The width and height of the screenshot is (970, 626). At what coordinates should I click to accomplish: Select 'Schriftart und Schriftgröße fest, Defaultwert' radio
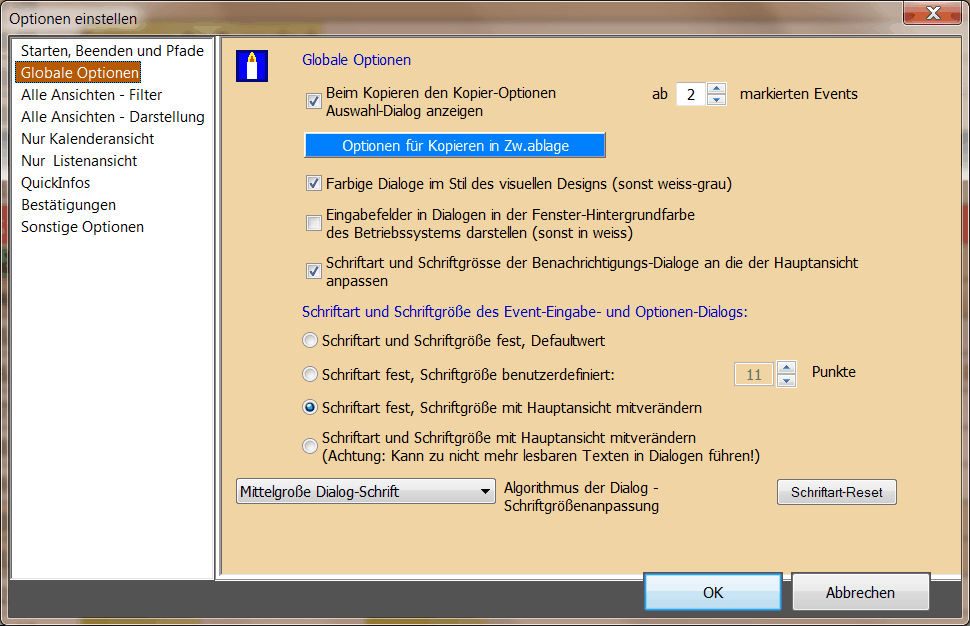(310, 340)
